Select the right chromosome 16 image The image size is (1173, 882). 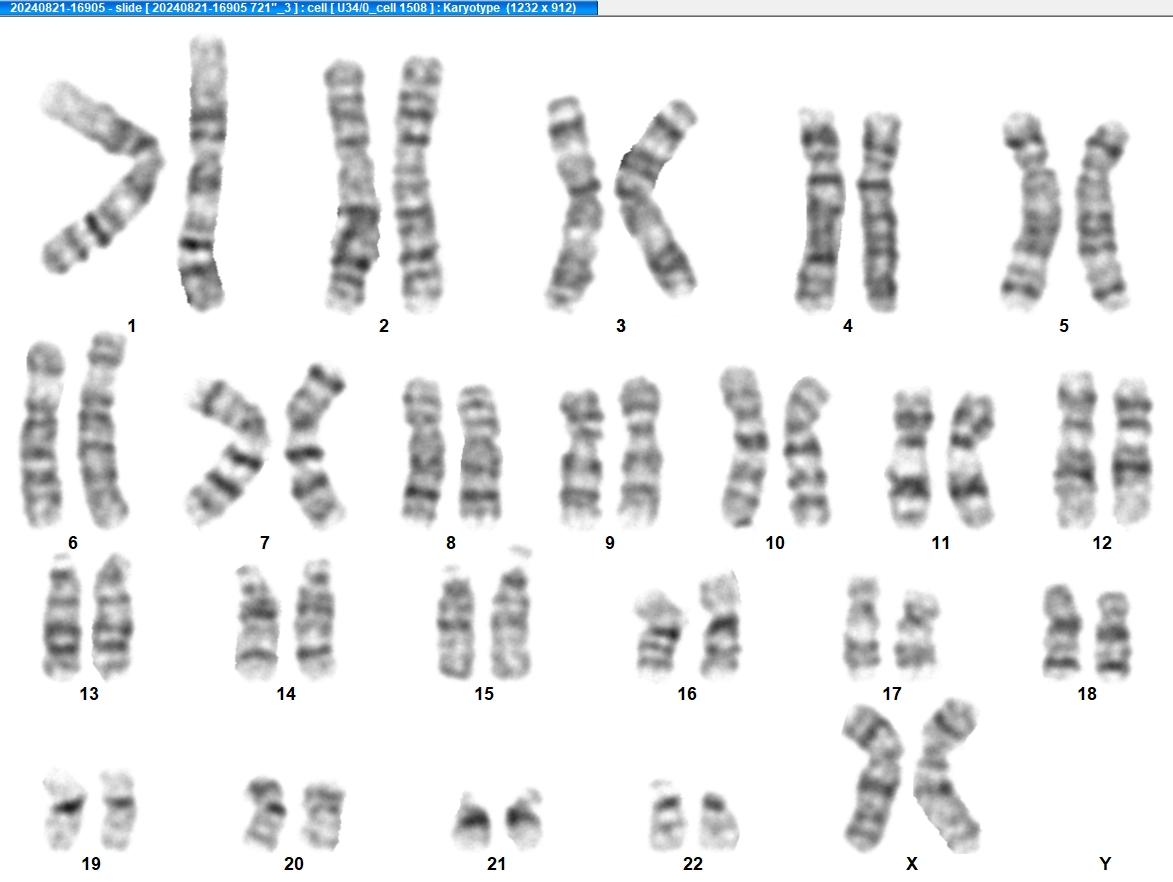(720, 624)
